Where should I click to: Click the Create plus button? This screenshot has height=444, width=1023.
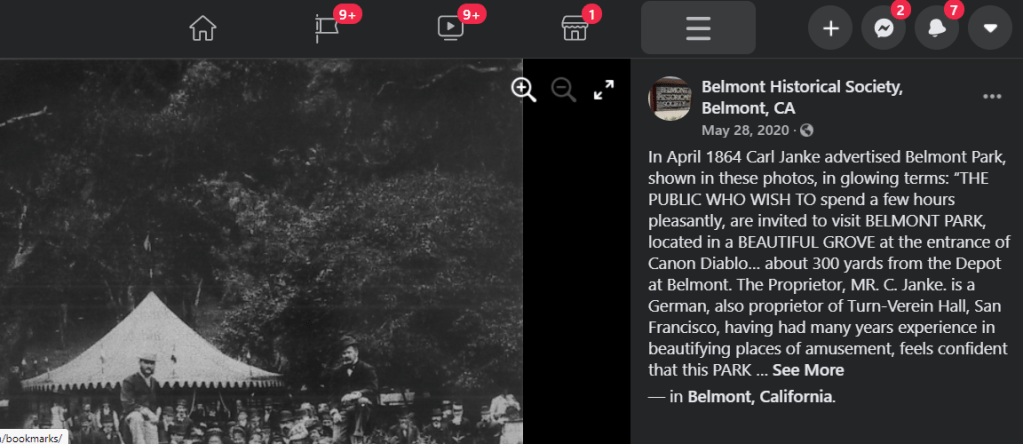(830, 28)
